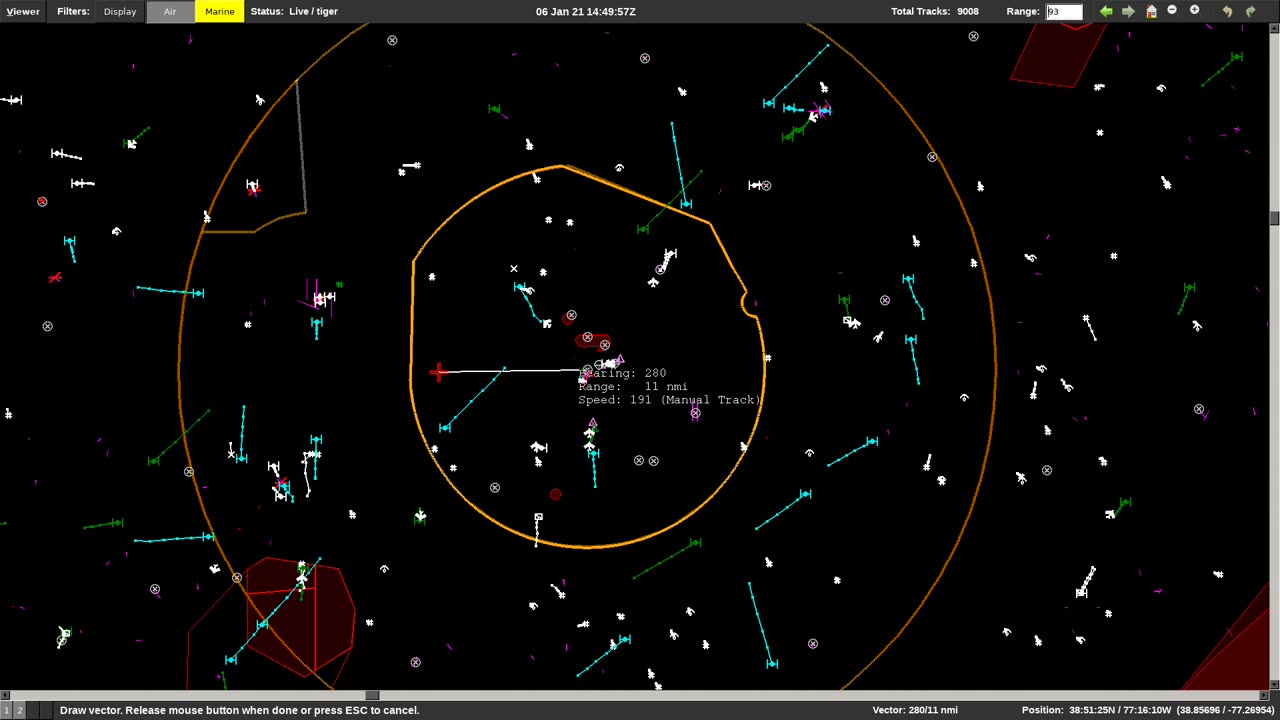The width and height of the screenshot is (1280, 720).
Task: Click the 'Bearing: 280' vector readout
Action: 622,373
